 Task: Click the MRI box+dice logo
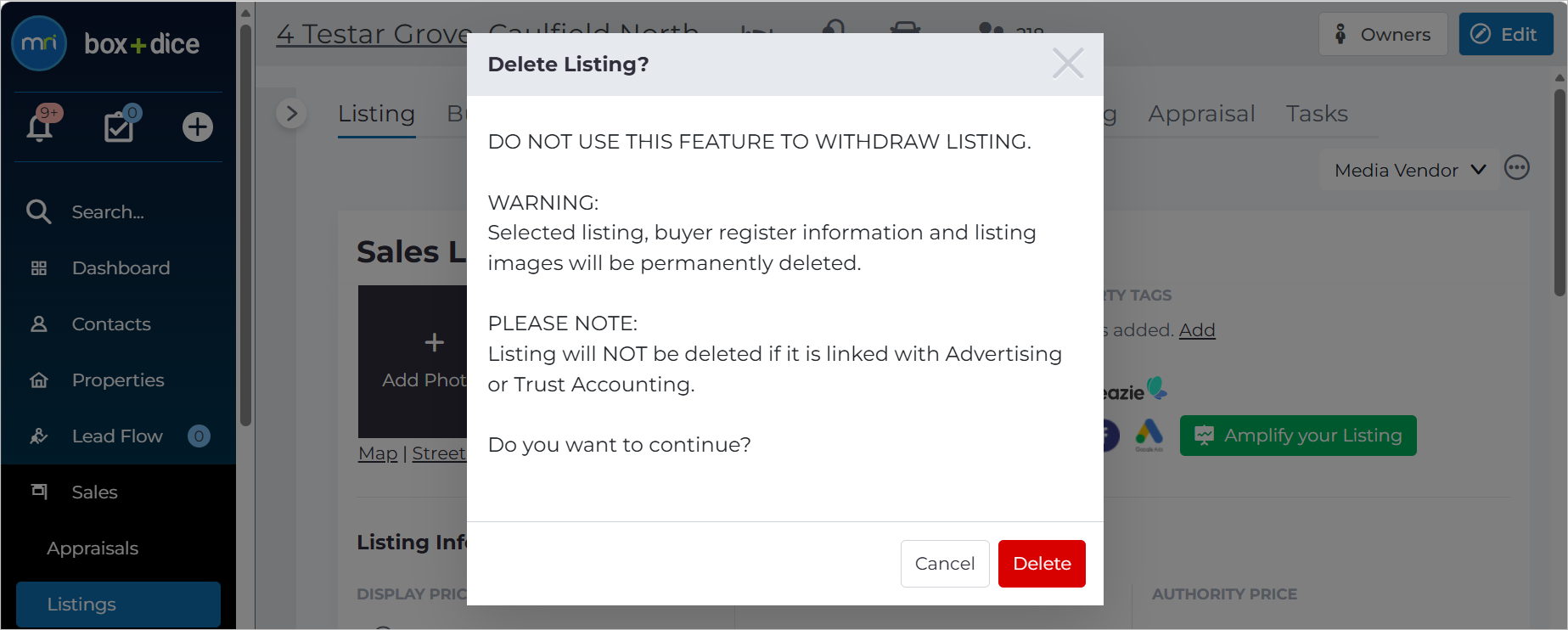click(106, 43)
